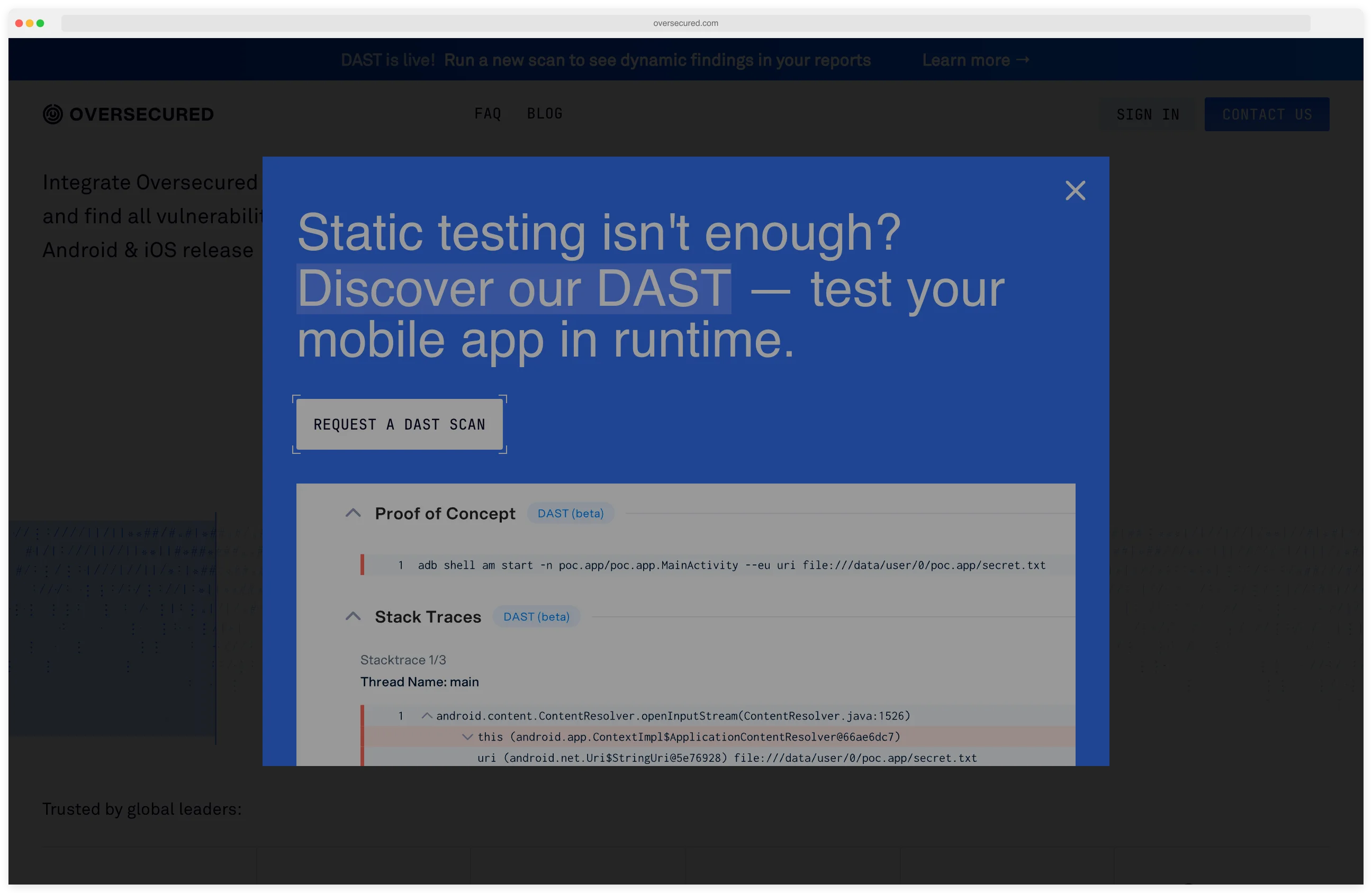Click the Oversecured logo
The image size is (1372, 893).
pyautogui.click(x=128, y=114)
